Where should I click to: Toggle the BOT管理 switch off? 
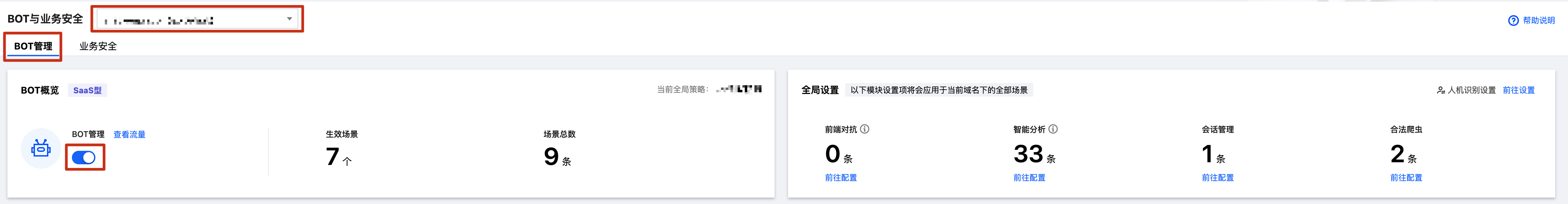[x=84, y=158]
